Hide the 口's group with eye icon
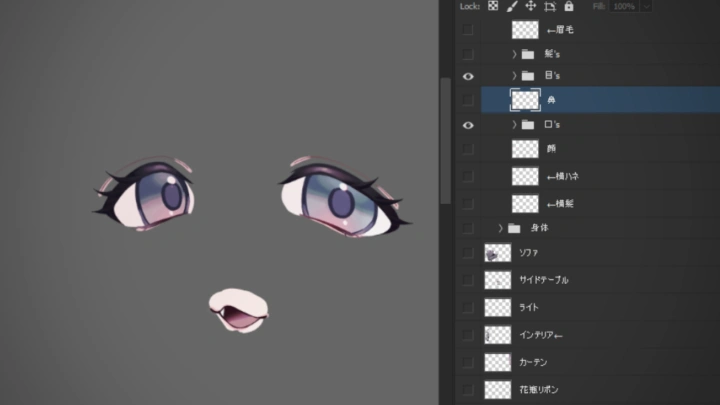The width and height of the screenshot is (720, 405). click(468, 125)
